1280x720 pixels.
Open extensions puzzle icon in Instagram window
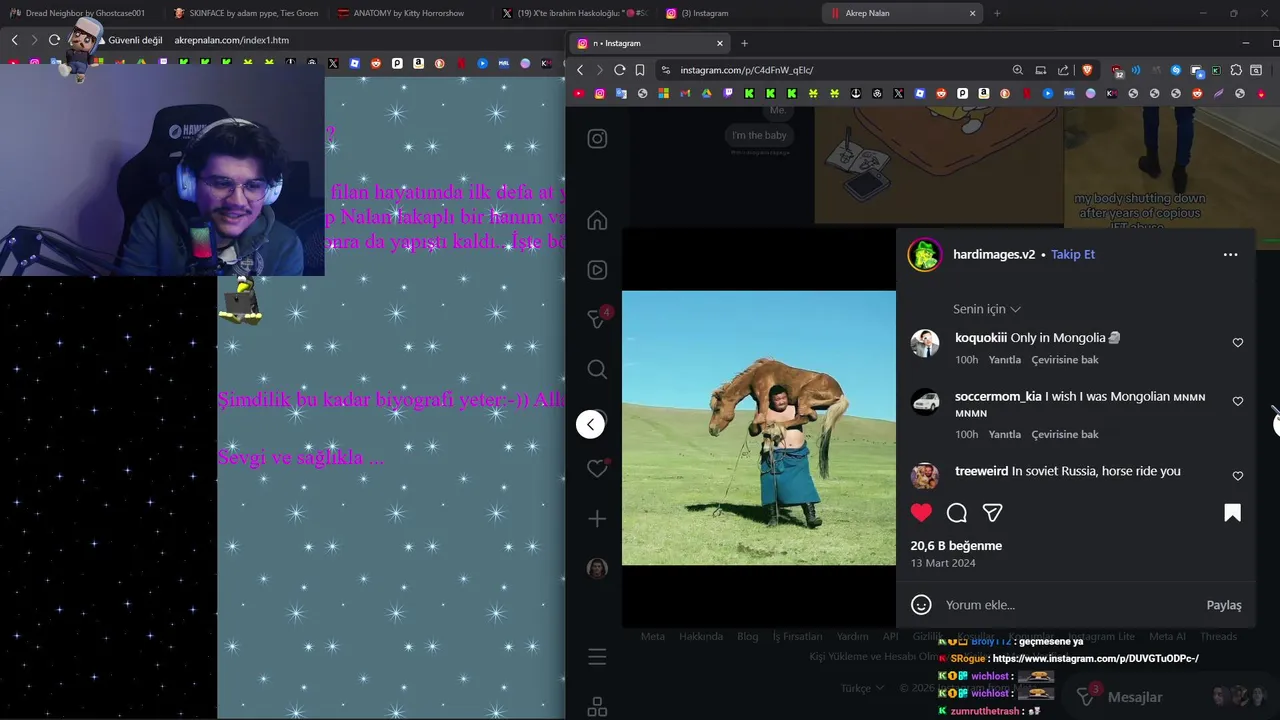coord(1236,70)
